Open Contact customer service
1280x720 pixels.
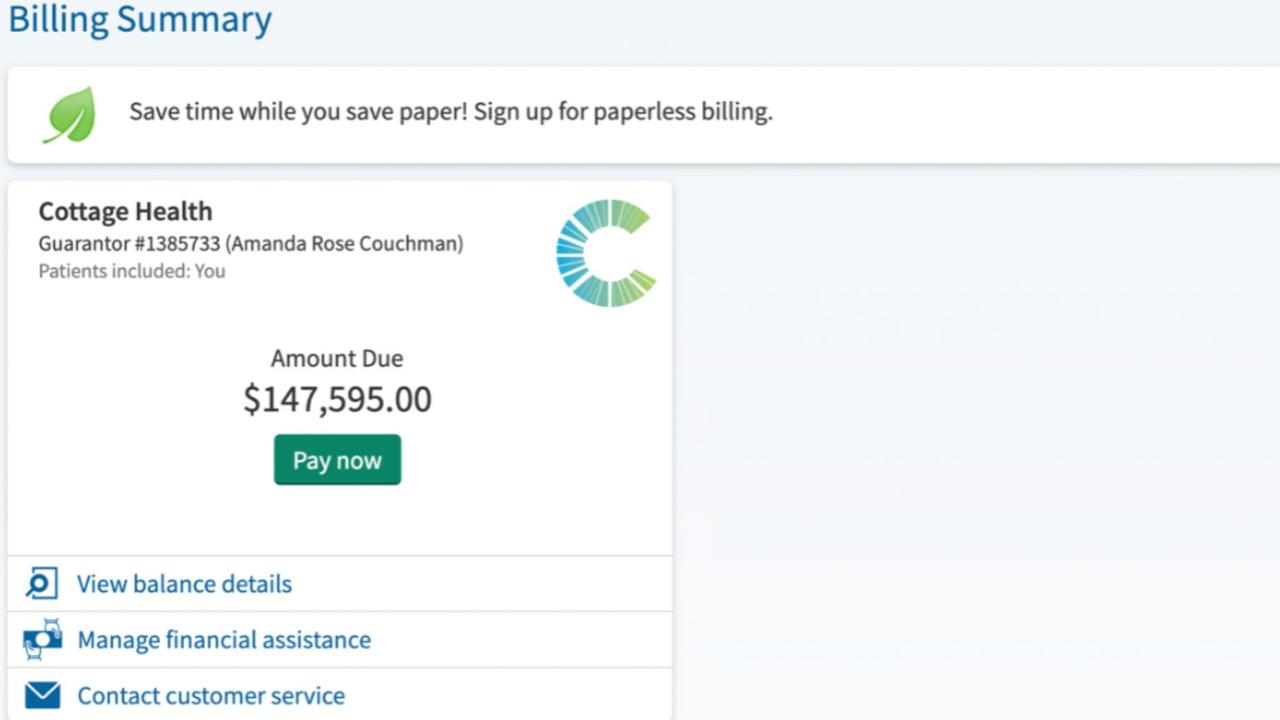[x=211, y=696]
